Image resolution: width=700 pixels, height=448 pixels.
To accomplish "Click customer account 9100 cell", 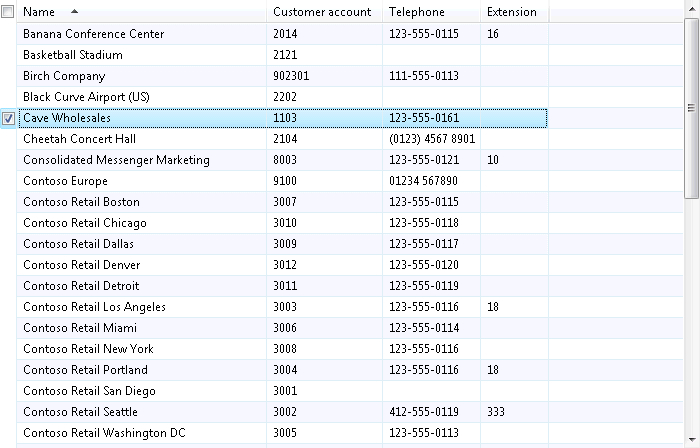I will click(325, 181).
